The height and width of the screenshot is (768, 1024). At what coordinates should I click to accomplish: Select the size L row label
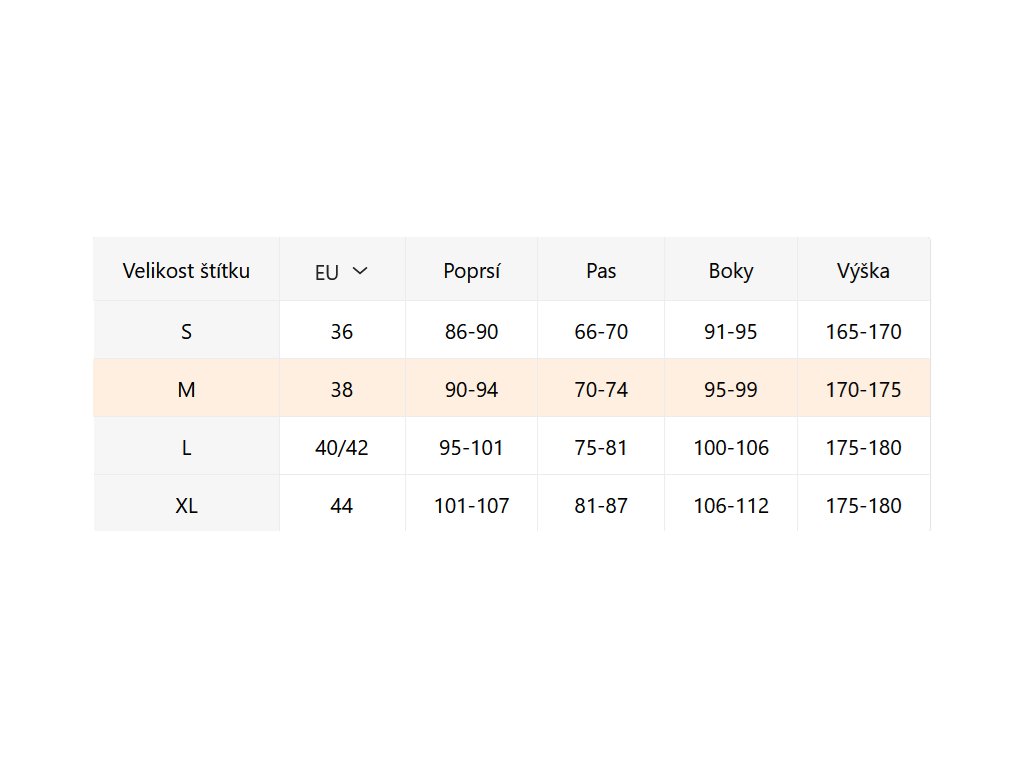[186, 448]
